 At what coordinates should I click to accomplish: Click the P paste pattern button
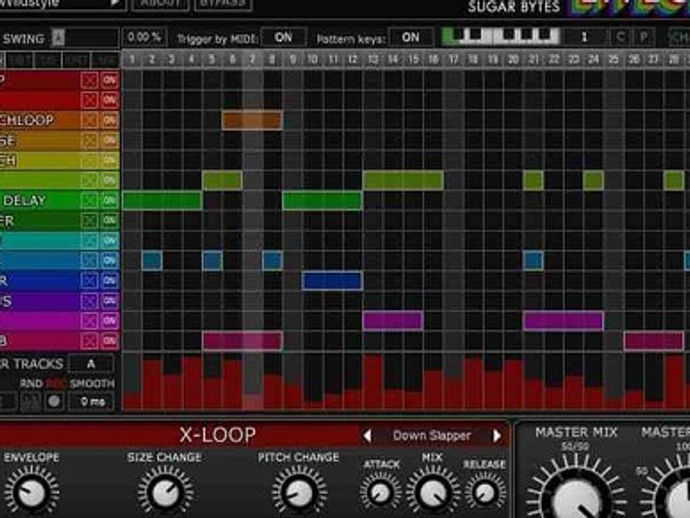[x=643, y=37]
